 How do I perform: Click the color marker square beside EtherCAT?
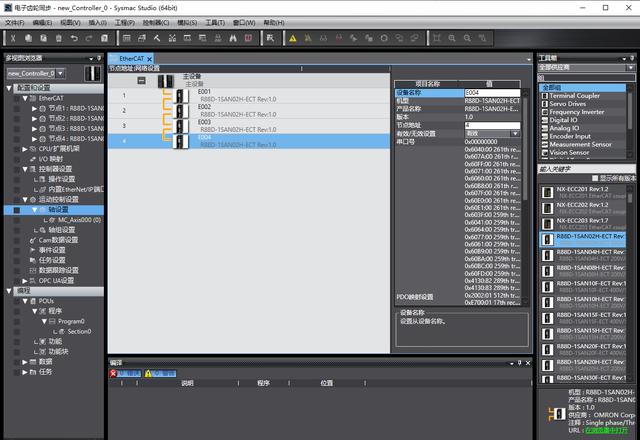17,98
